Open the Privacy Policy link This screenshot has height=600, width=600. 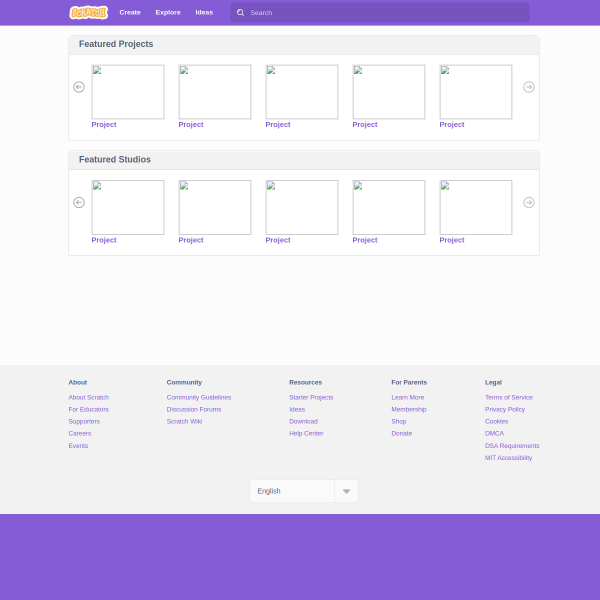coord(504,409)
